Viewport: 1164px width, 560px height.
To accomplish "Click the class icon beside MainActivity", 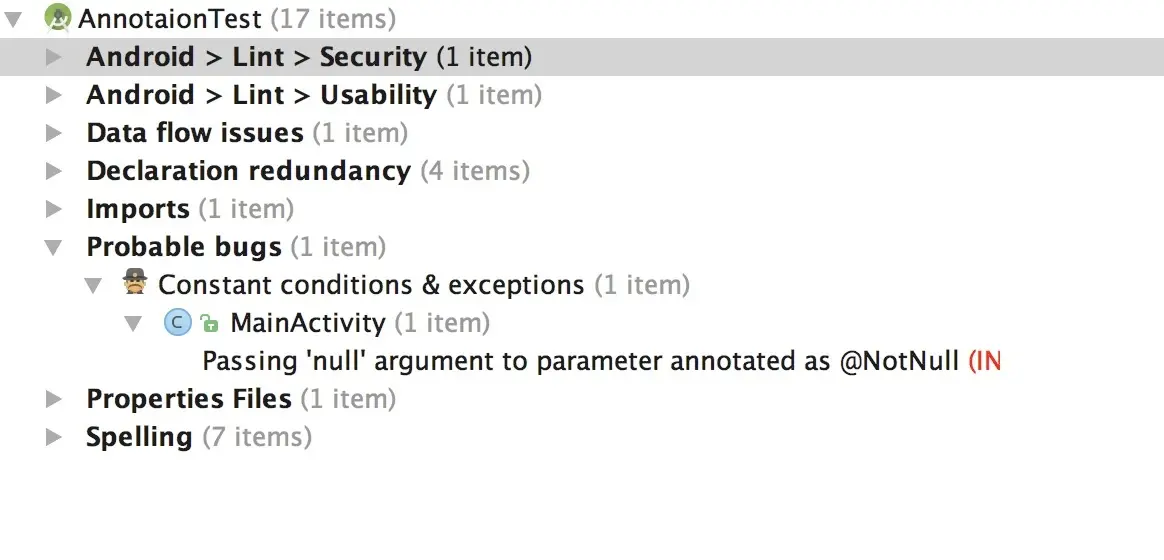I will pos(177,322).
